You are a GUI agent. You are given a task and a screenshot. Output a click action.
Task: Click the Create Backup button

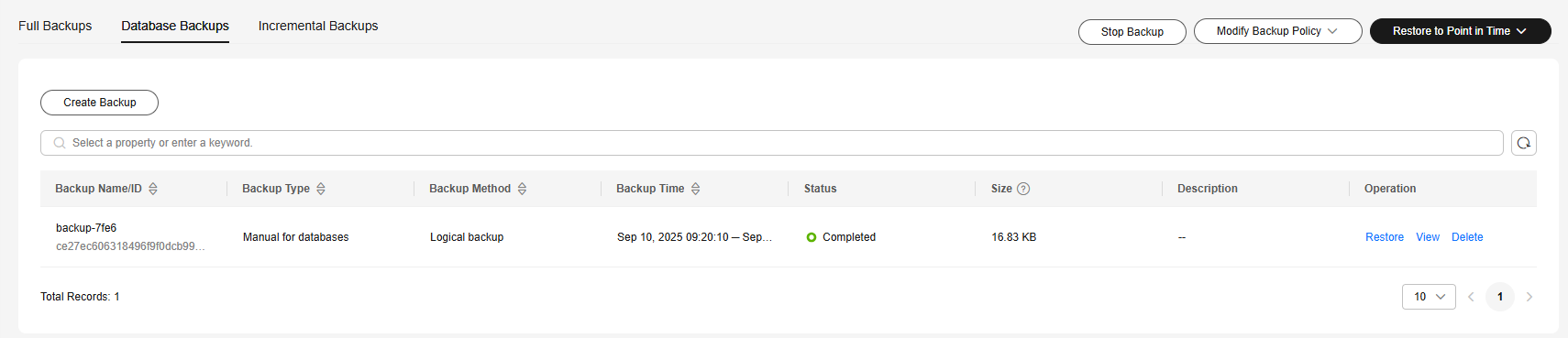tap(99, 103)
